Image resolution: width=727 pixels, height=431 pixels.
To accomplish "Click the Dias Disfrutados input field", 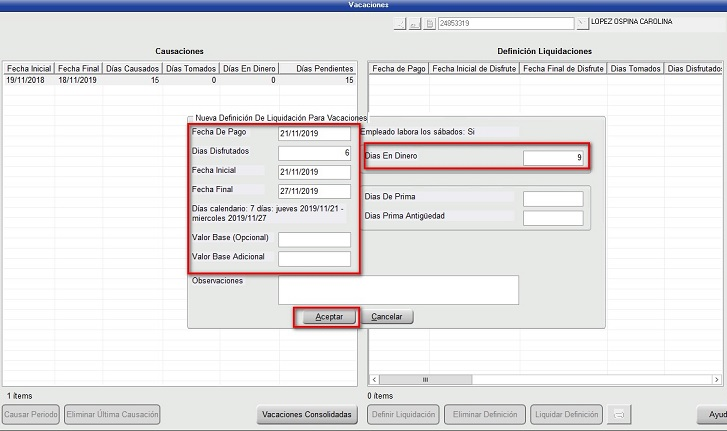I will 314,153.
